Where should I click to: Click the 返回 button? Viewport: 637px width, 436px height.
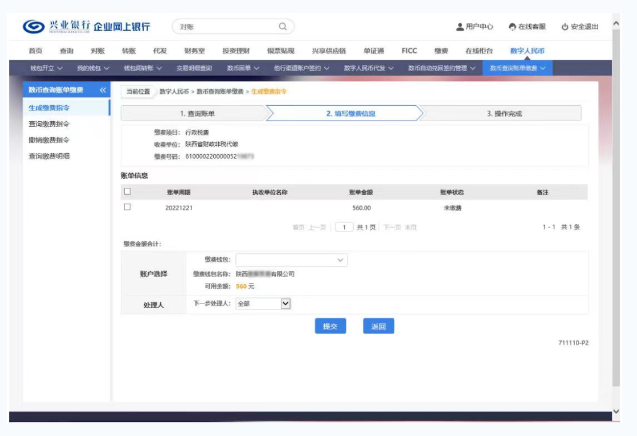[378, 326]
